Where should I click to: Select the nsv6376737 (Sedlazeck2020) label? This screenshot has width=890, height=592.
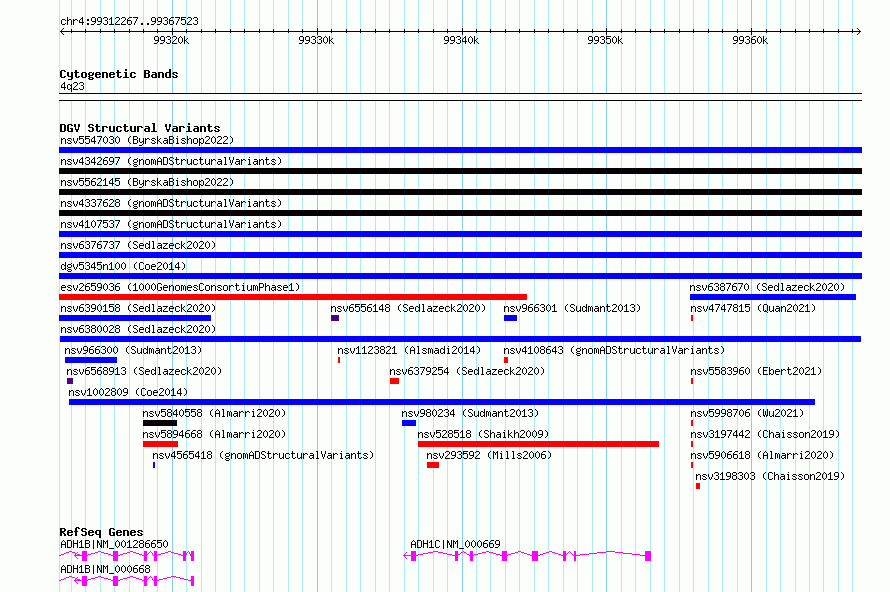click(138, 245)
